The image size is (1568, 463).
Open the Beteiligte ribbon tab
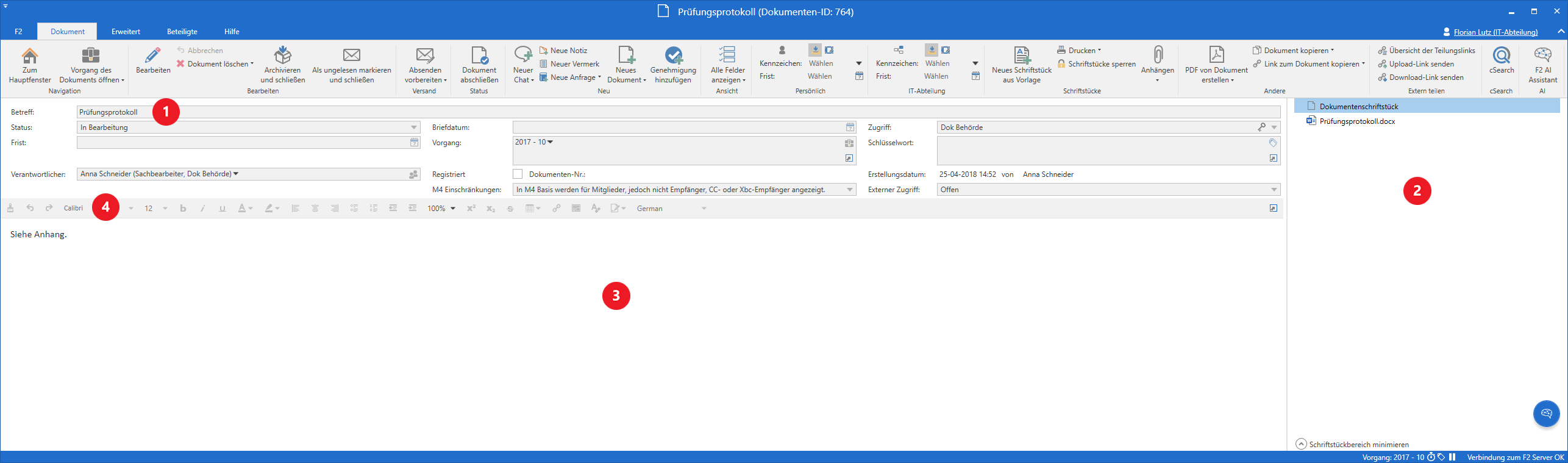tap(182, 32)
